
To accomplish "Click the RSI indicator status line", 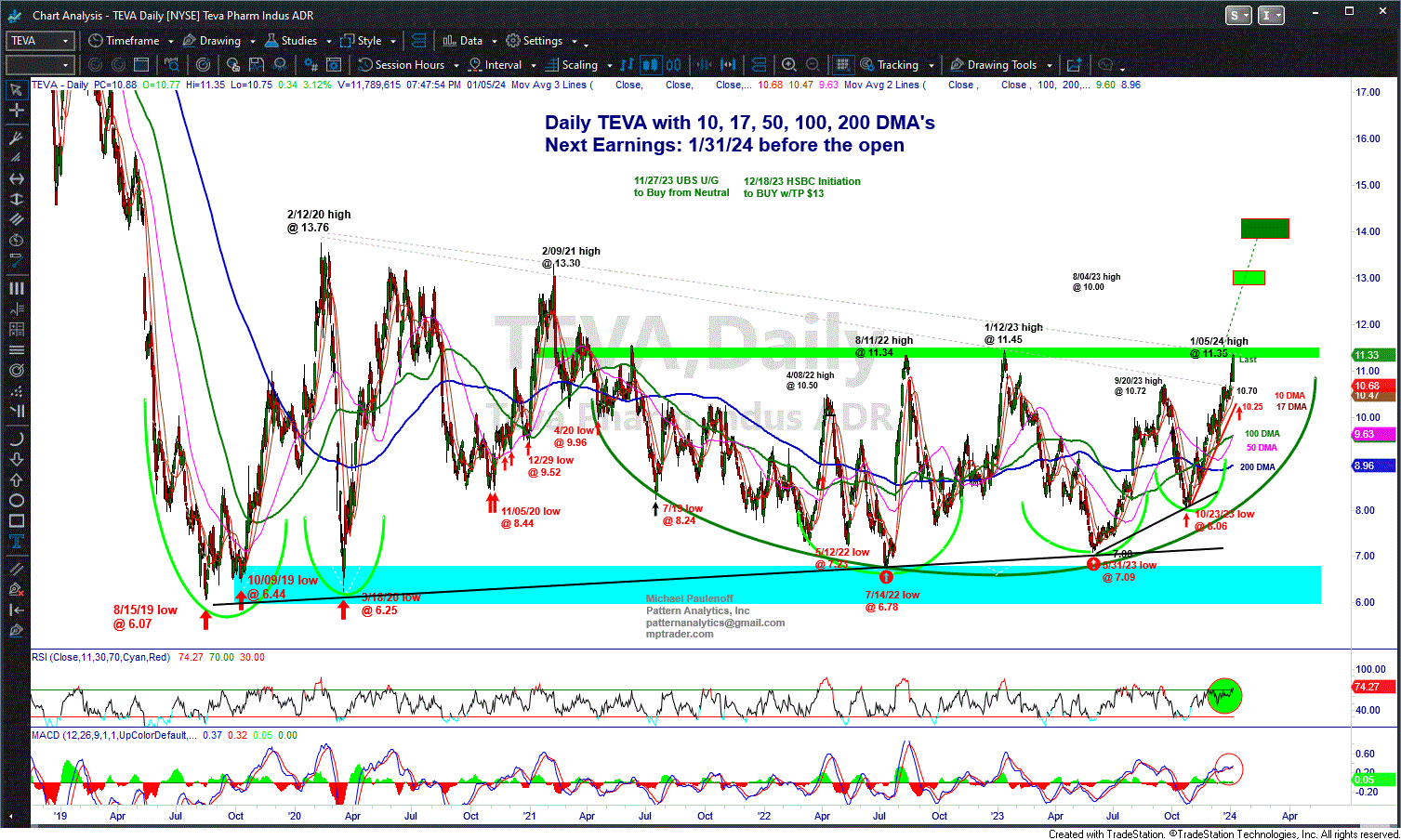I will [x=148, y=657].
